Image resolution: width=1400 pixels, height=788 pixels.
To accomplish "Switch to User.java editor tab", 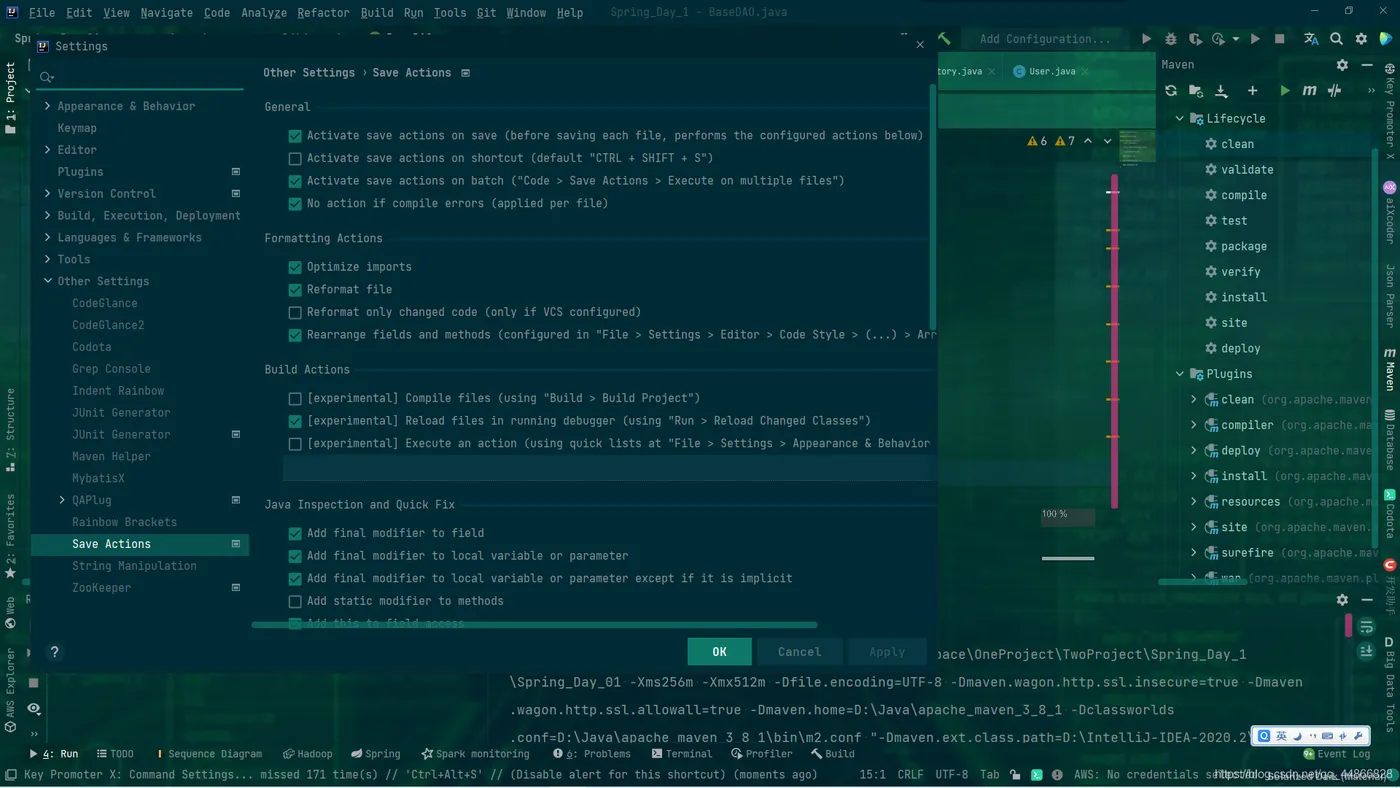I will (1050, 72).
